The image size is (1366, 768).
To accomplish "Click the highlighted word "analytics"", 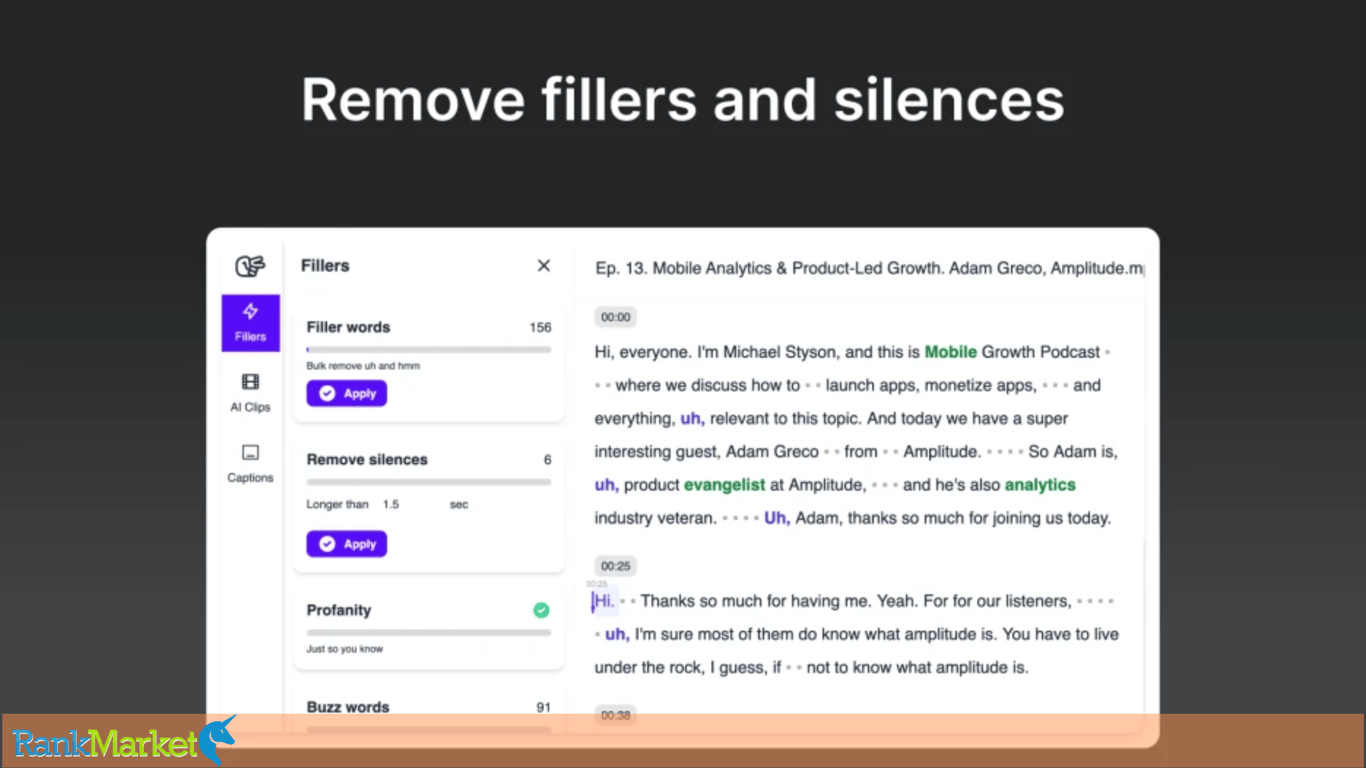I will click(1040, 485).
